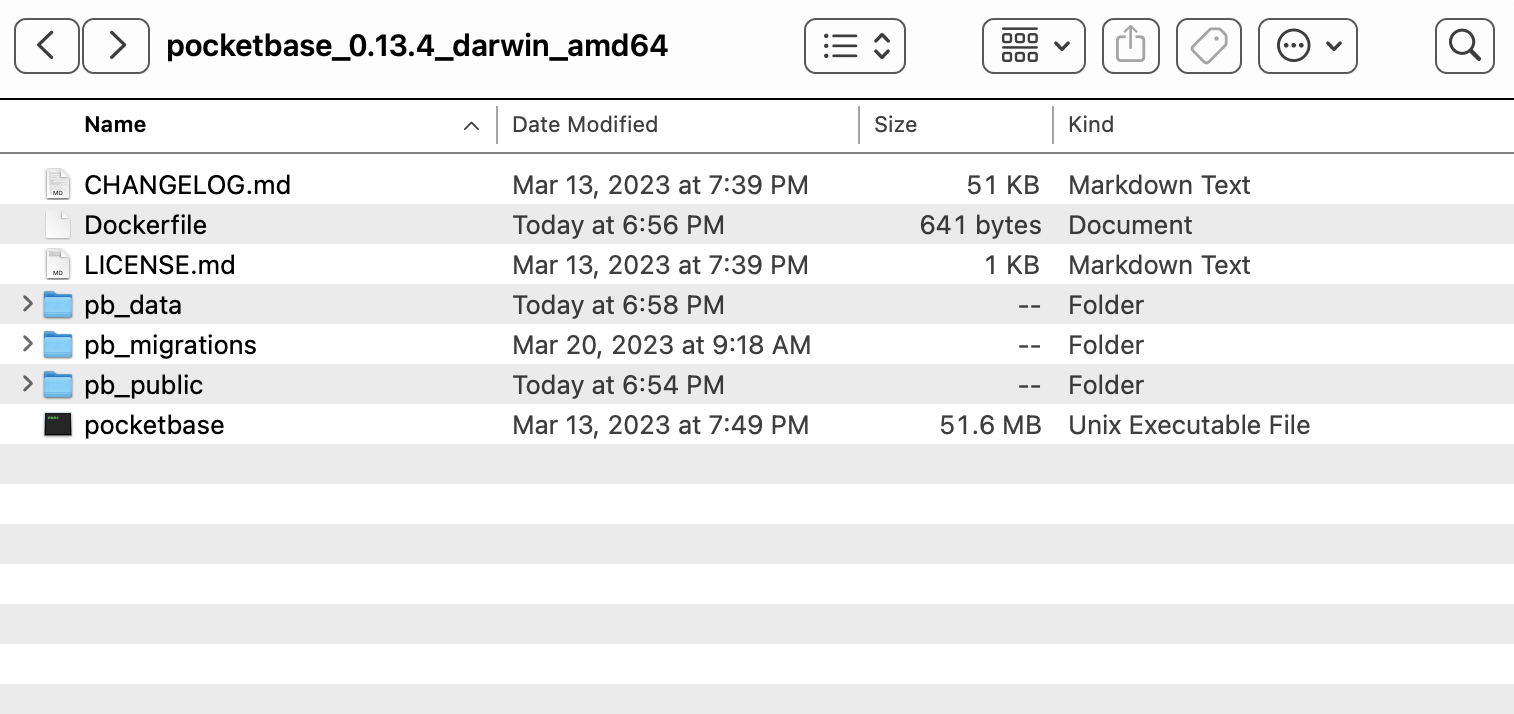
Task: Click the Dockerfile document icon
Action: click(57, 224)
